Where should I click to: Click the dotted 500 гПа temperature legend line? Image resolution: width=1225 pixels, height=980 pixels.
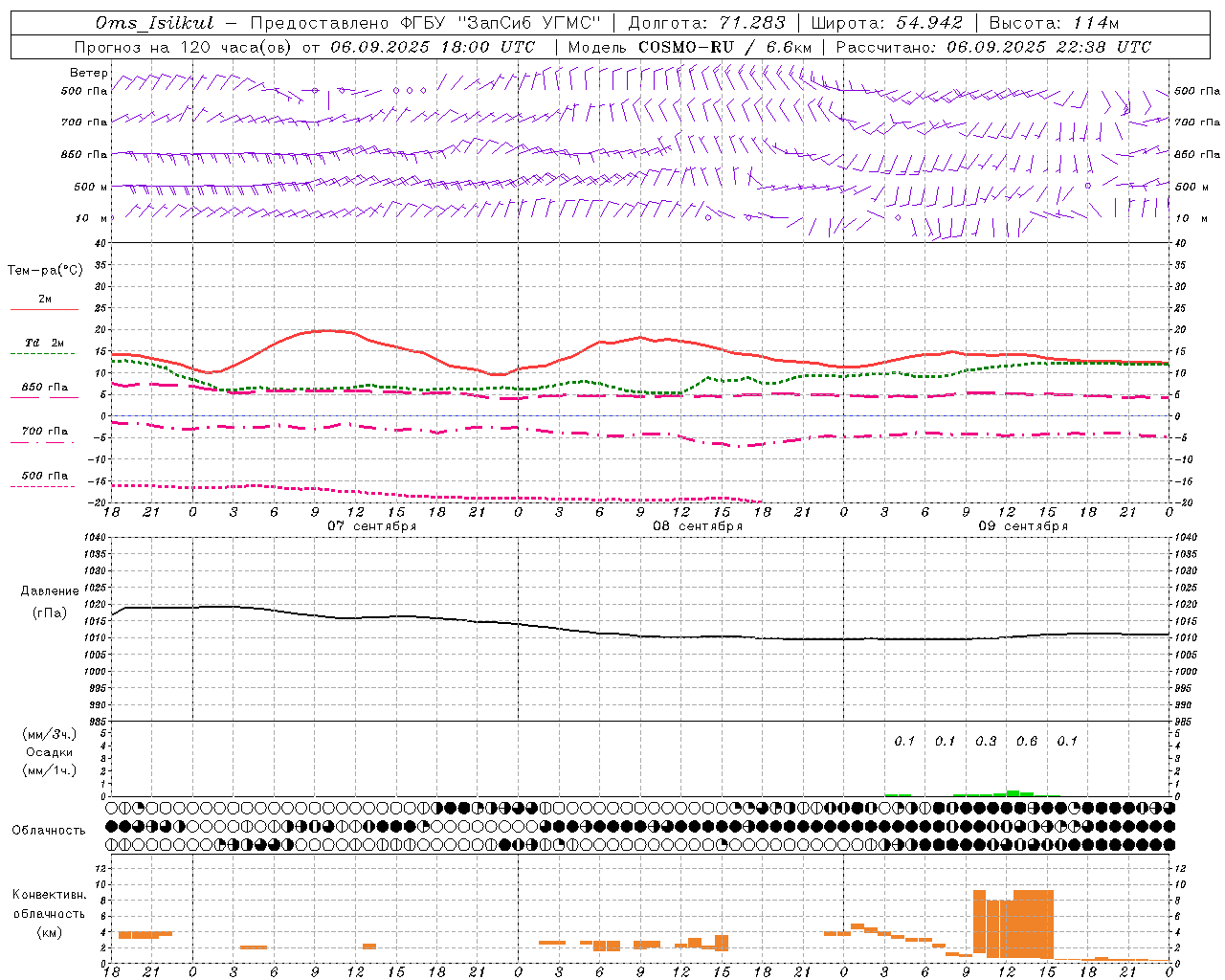tap(43, 486)
